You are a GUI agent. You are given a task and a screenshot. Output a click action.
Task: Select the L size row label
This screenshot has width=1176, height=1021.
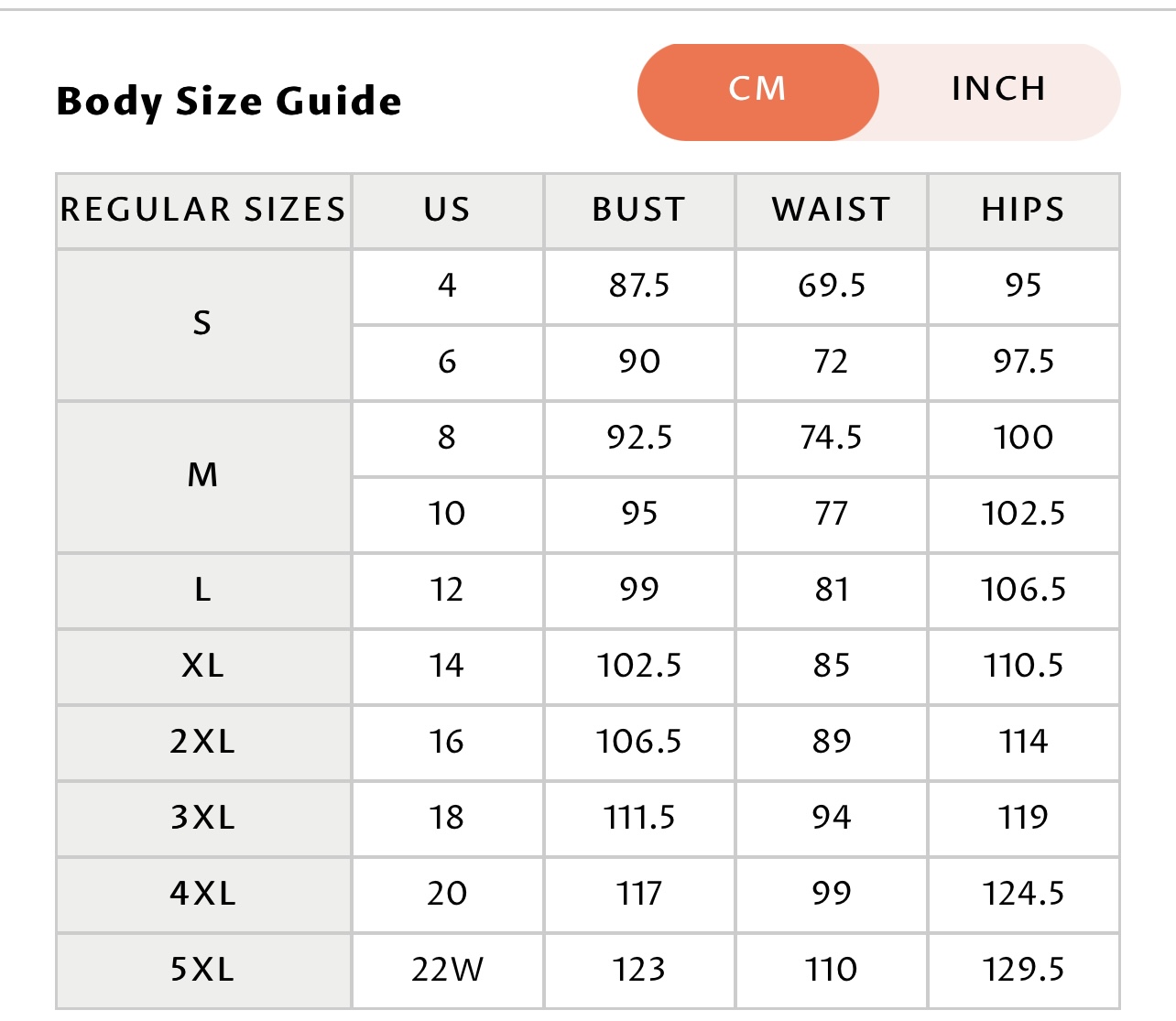click(203, 591)
